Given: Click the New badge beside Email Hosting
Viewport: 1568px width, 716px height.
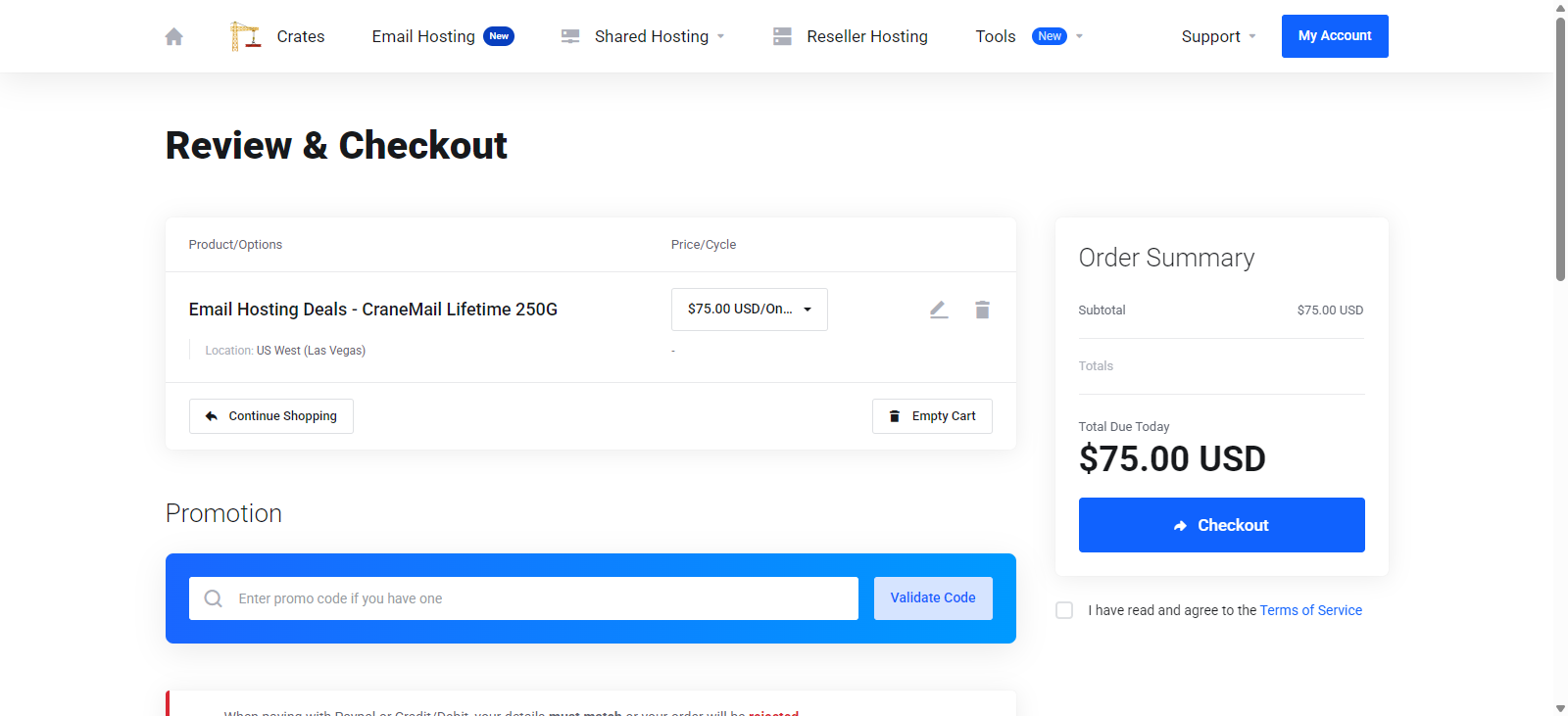Looking at the screenshot, I should (499, 36).
